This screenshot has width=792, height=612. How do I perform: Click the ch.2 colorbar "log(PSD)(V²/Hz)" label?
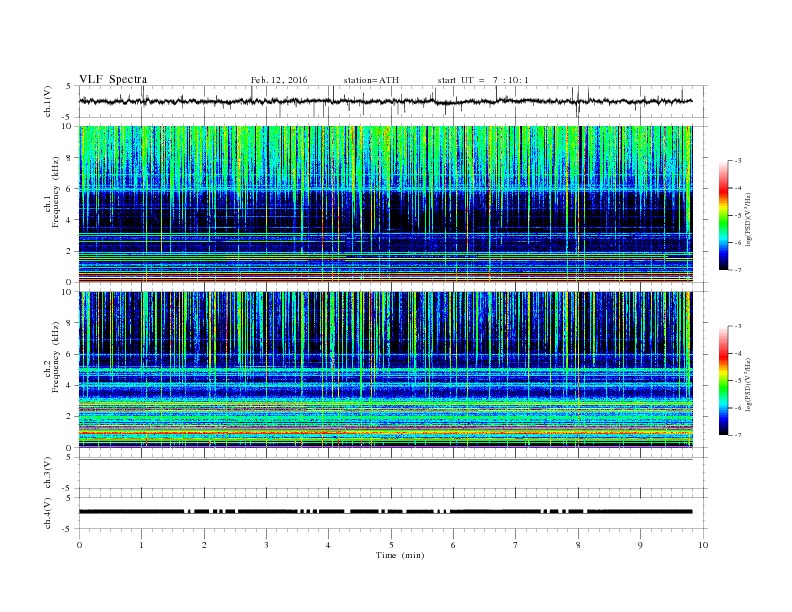click(x=749, y=384)
